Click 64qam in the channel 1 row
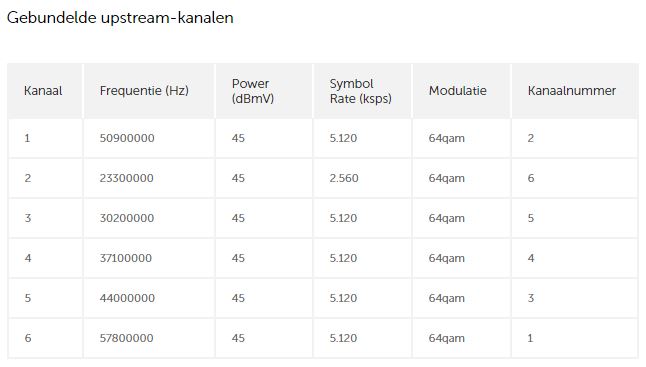The width and height of the screenshot is (646, 367). (447, 138)
